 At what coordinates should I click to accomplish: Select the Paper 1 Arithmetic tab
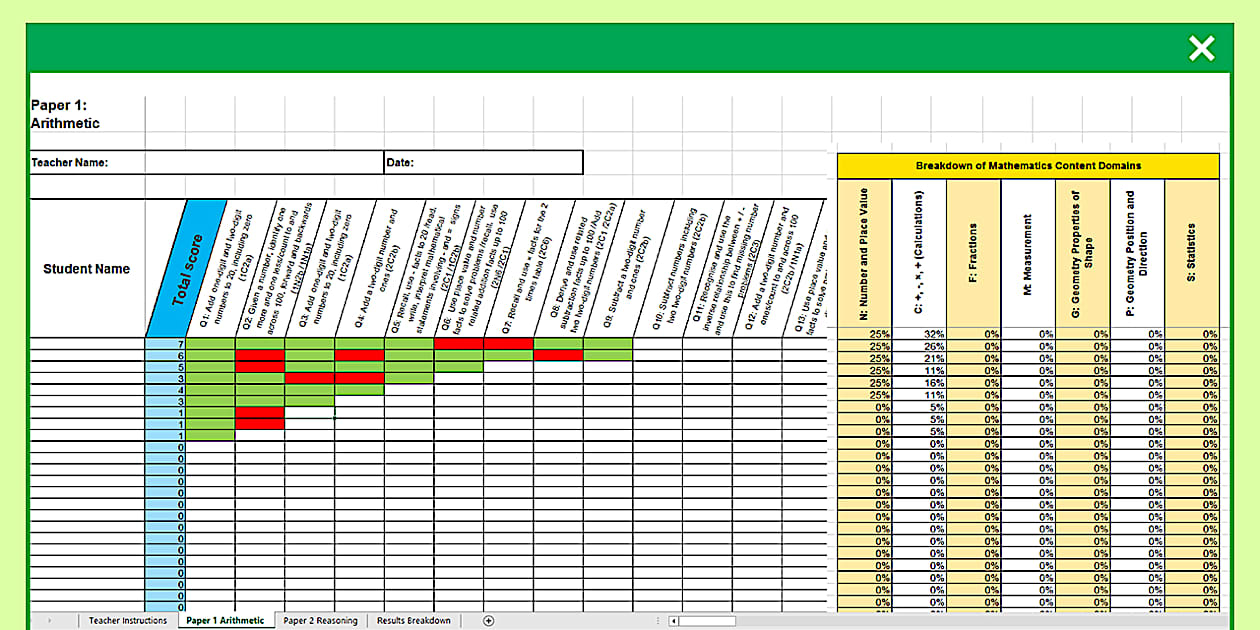[x=225, y=621]
